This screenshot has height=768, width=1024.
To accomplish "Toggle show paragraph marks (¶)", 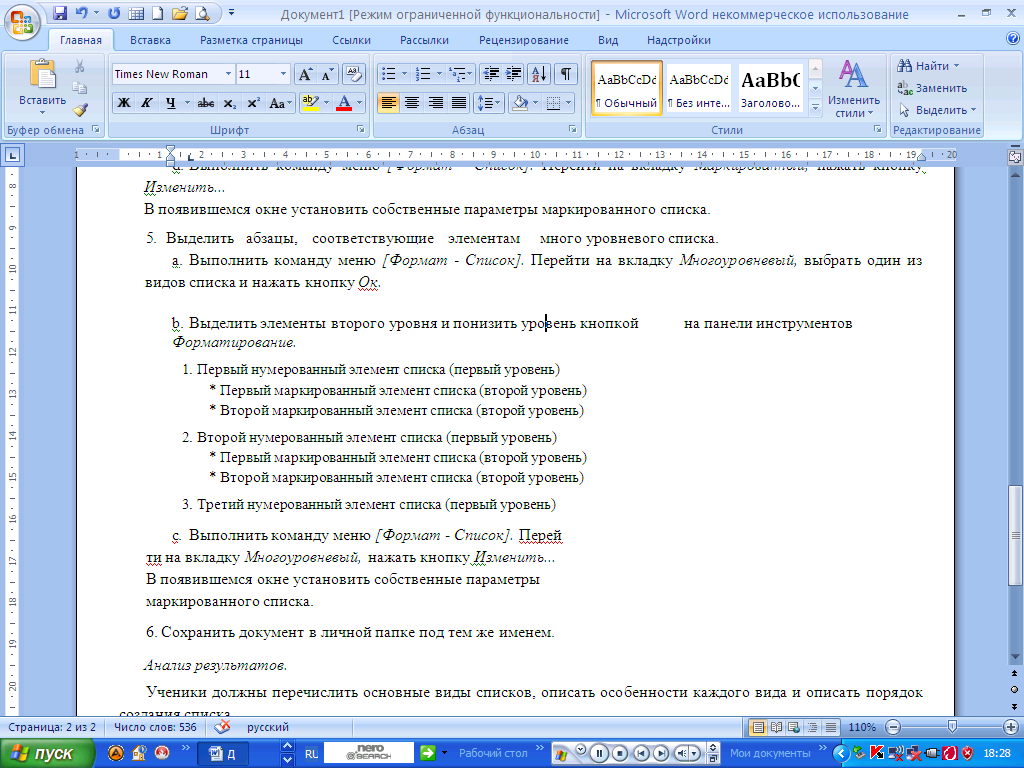I will pos(566,74).
